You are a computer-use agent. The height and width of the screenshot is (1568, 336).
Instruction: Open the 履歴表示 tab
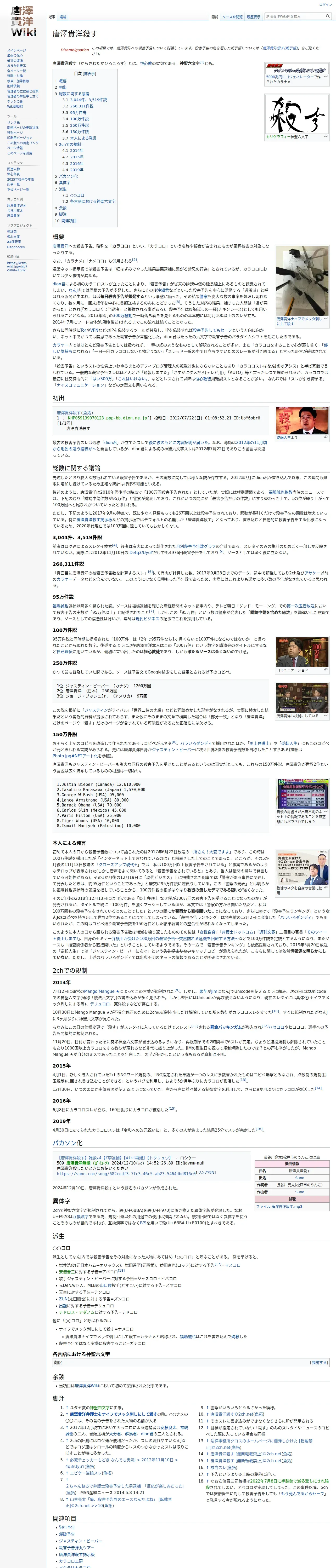[x=254, y=16]
